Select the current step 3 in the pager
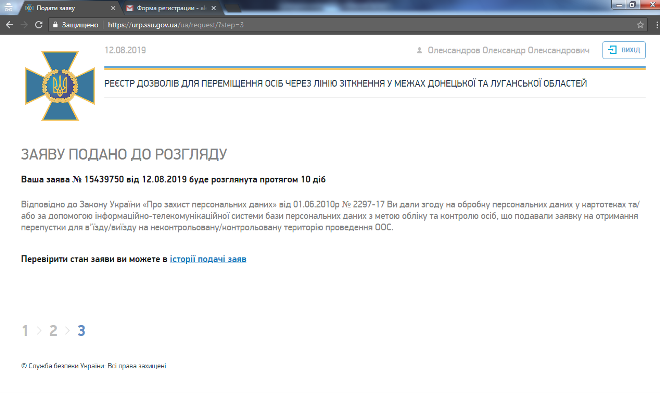 81,331
